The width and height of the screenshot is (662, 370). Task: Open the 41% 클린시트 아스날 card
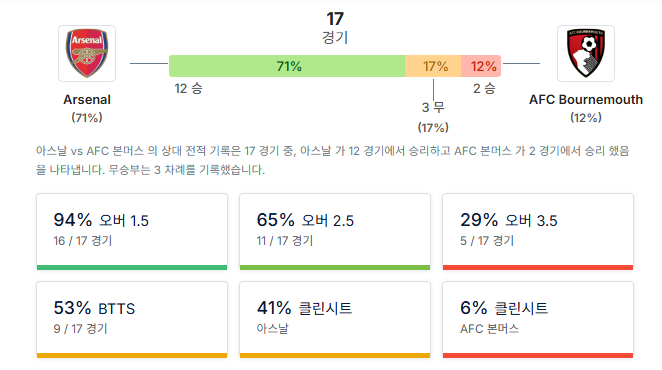pos(335,320)
